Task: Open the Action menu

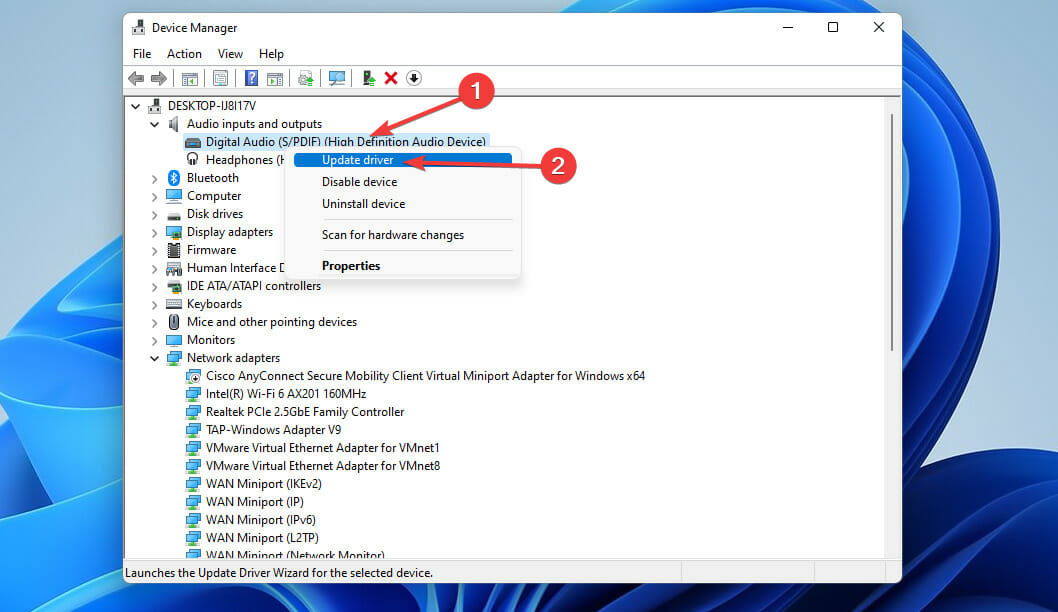Action: point(184,54)
